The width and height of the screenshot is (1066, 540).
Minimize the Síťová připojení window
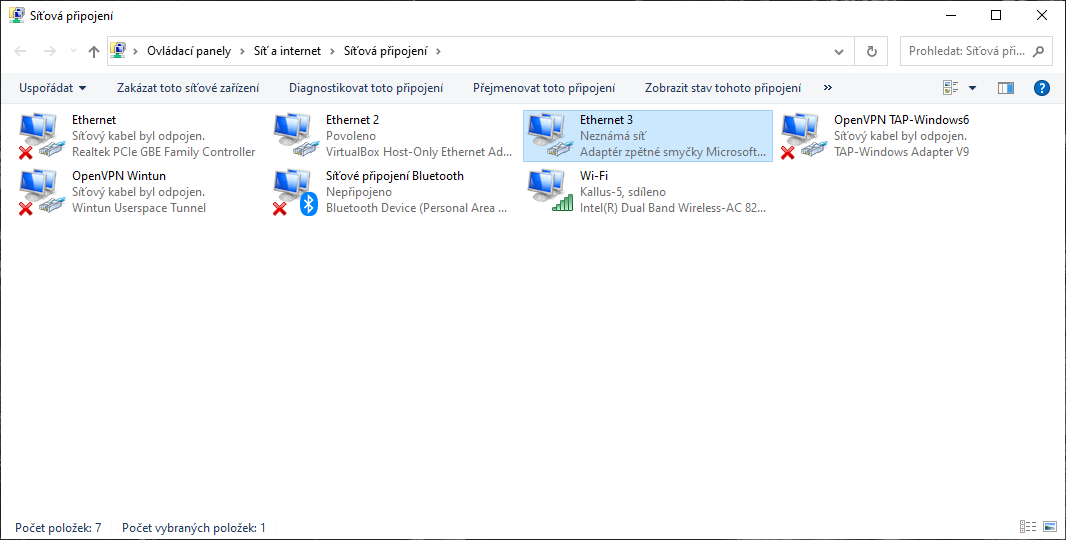pos(950,15)
